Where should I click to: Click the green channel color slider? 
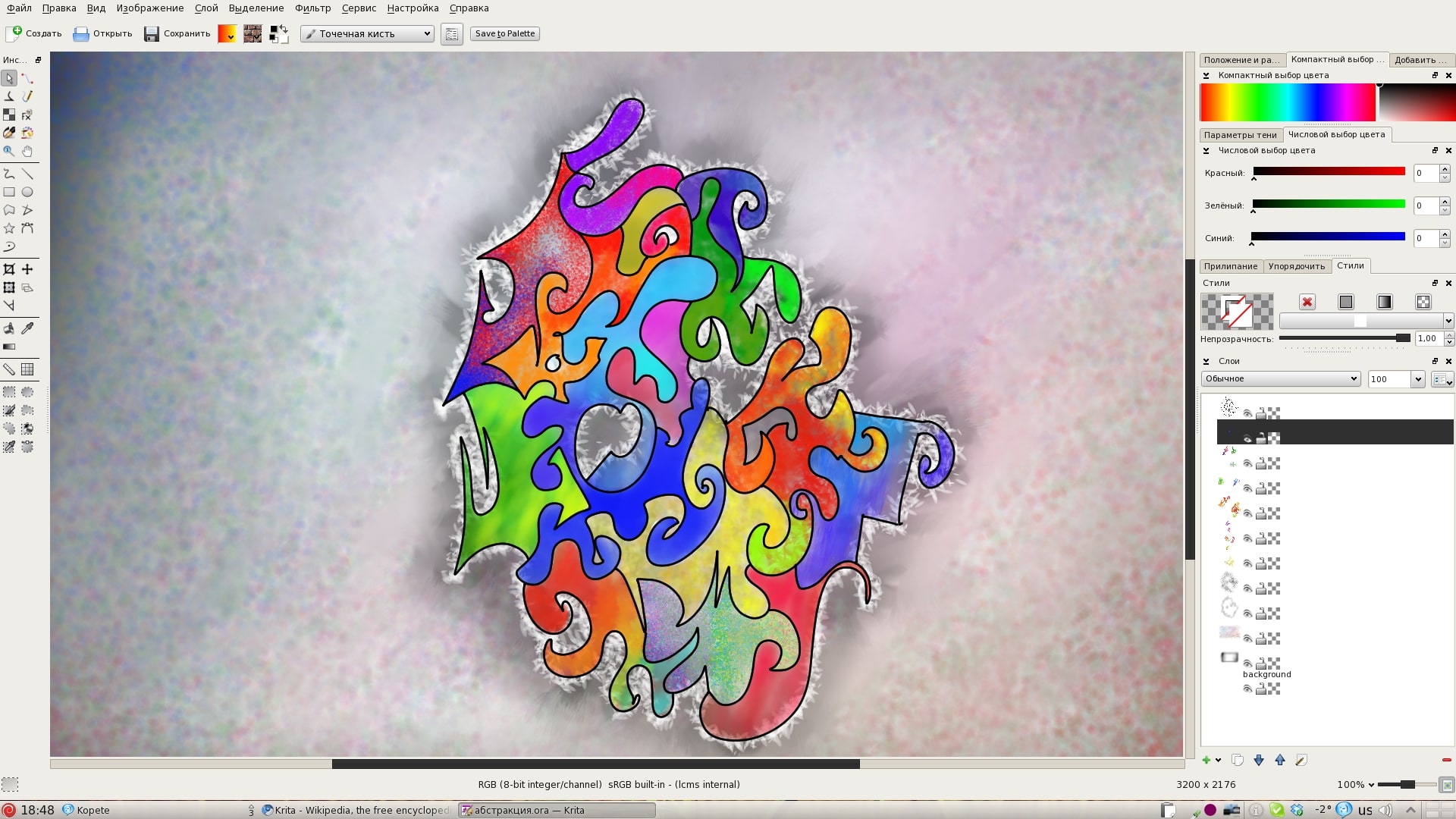[1327, 204]
